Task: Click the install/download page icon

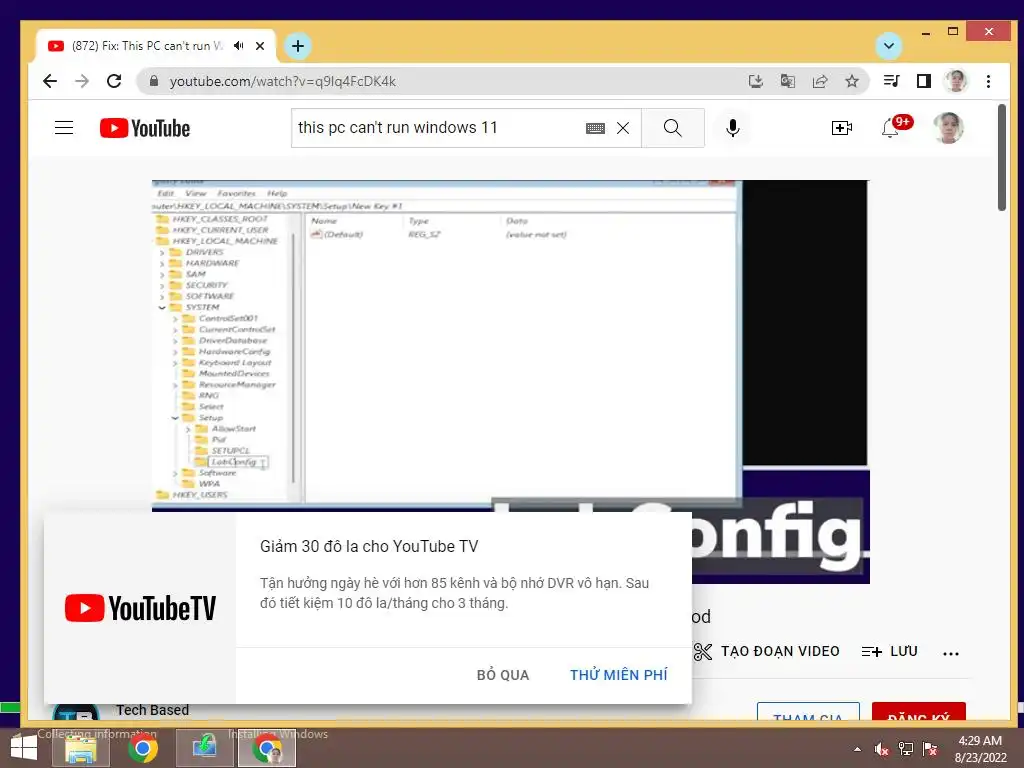Action: (x=756, y=81)
